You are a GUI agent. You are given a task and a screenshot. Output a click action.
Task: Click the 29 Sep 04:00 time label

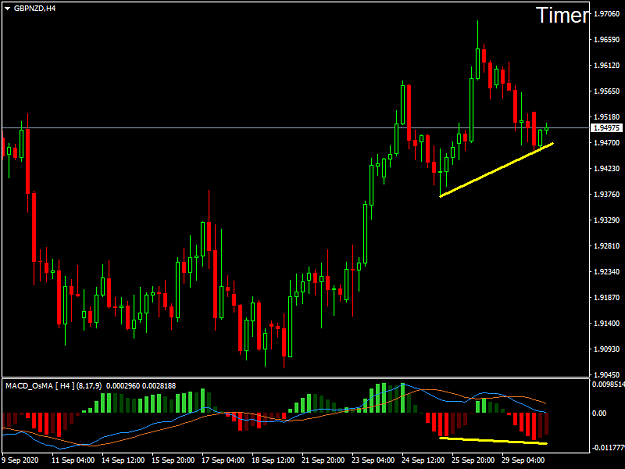(523, 460)
